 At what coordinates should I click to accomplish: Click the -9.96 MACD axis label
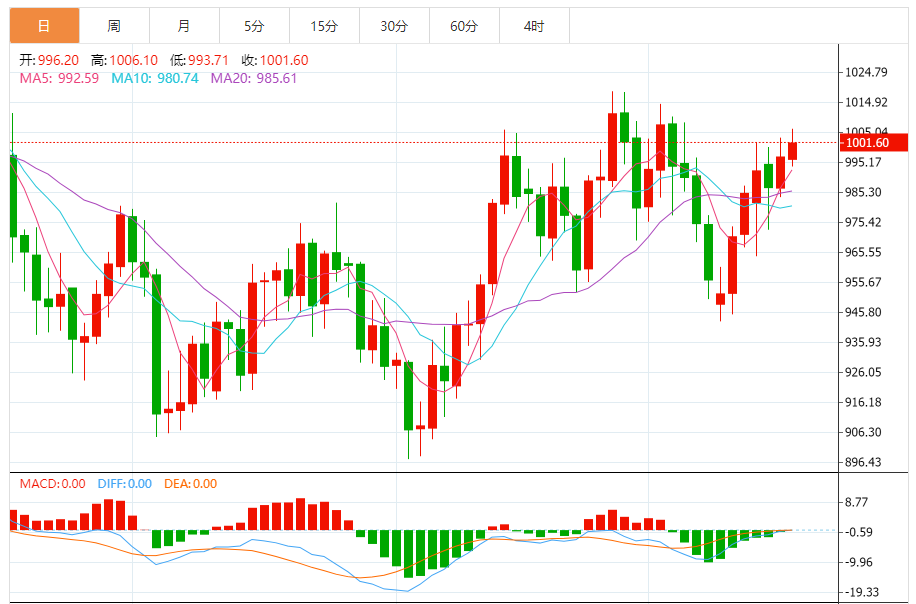859,562
